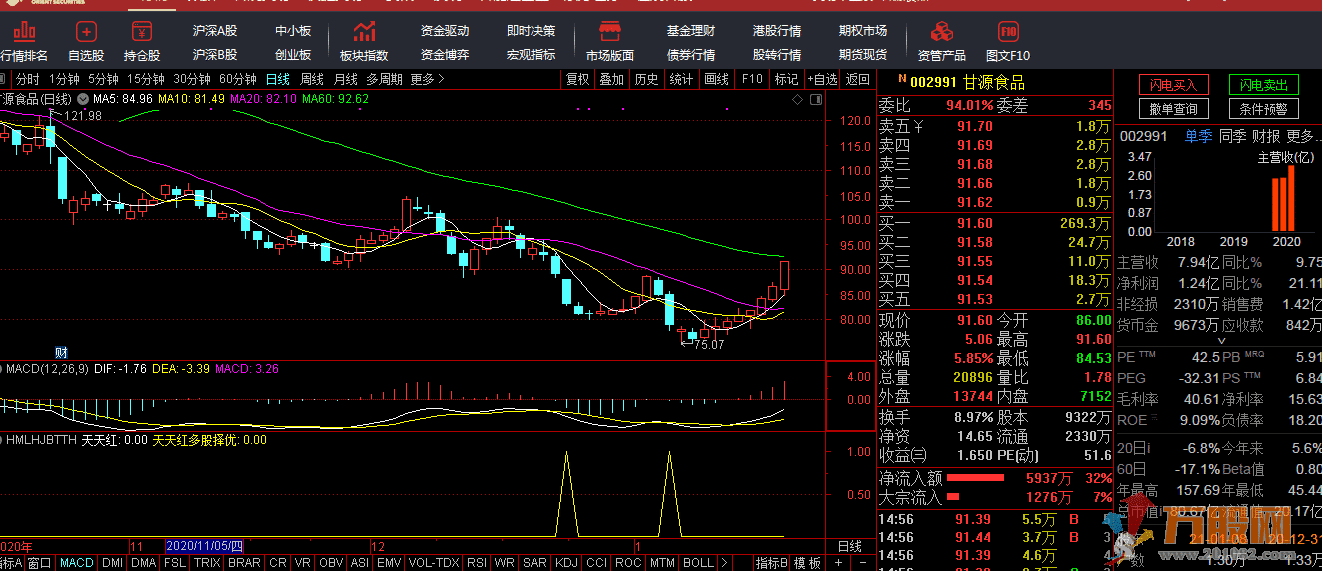
Task: Select the 财报 tab in financial panel
Action: click(x=1265, y=136)
